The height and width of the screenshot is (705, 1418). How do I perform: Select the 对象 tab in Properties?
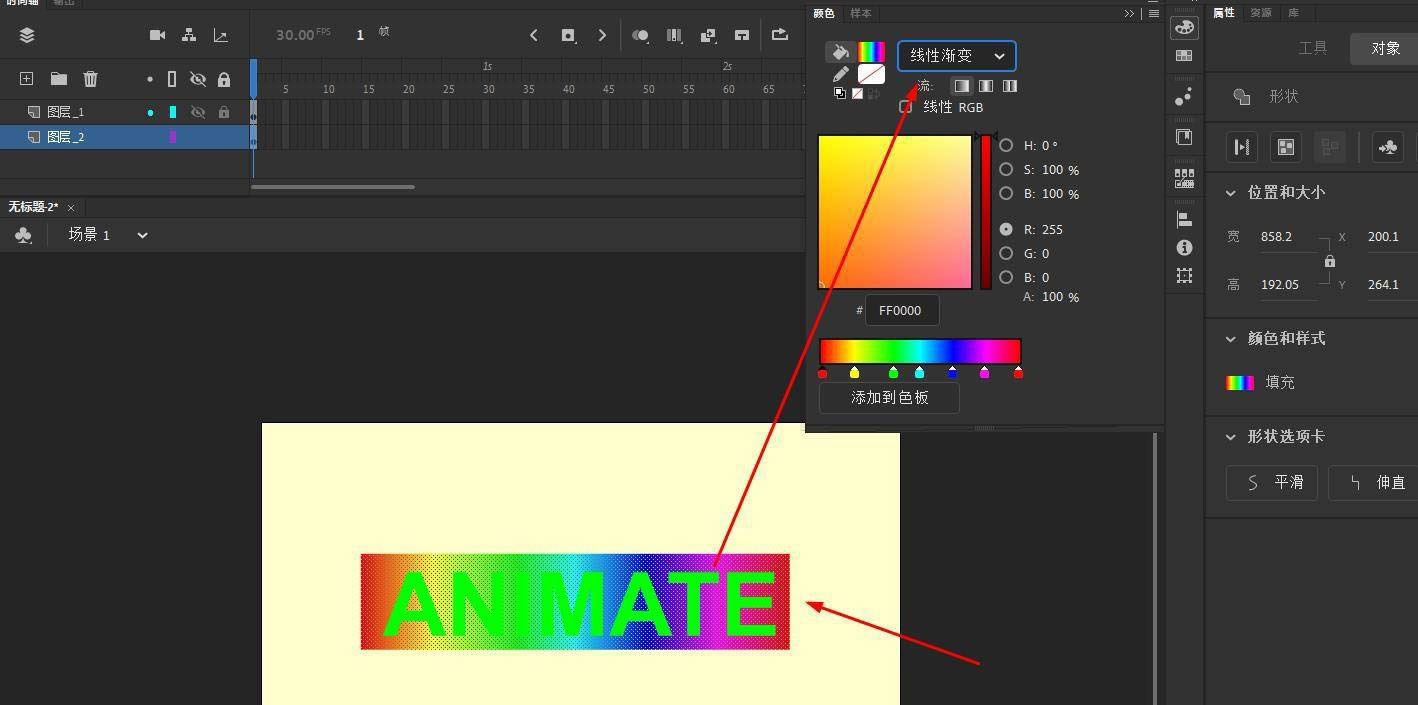click(1384, 48)
